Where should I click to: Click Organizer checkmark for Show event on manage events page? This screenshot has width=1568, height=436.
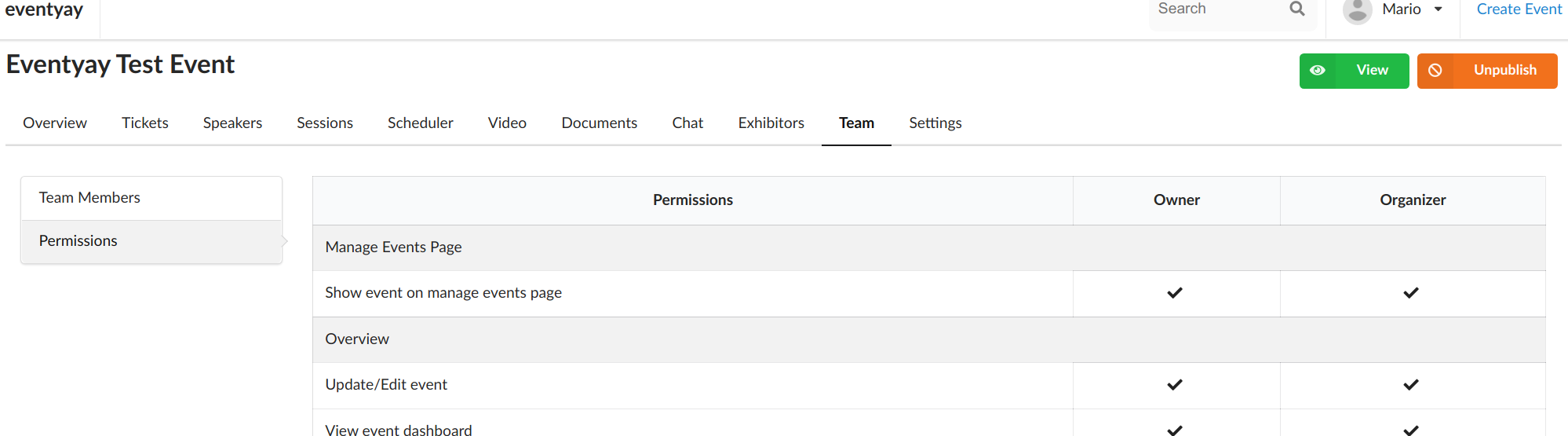1411,293
